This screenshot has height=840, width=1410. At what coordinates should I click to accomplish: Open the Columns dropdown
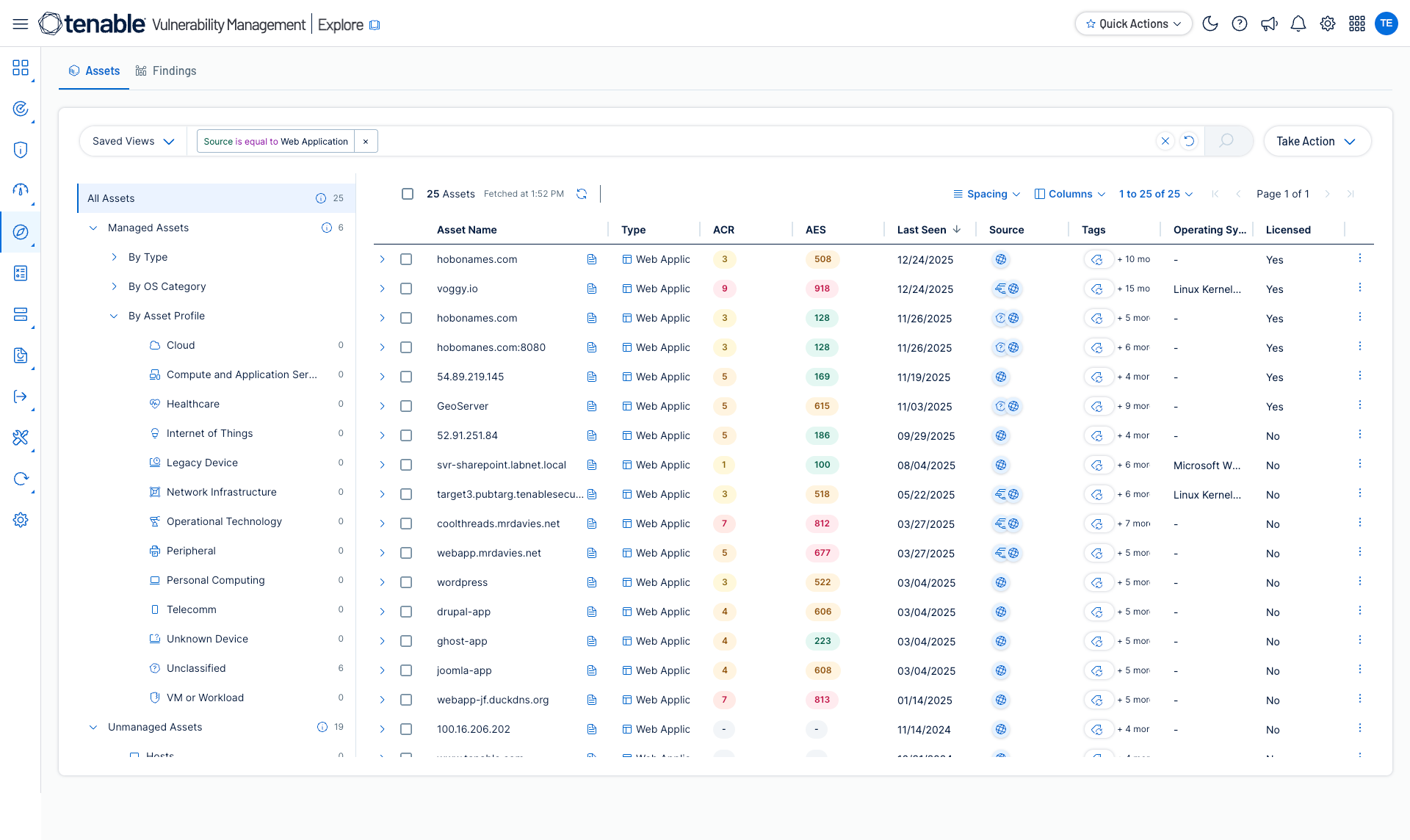tap(1069, 194)
